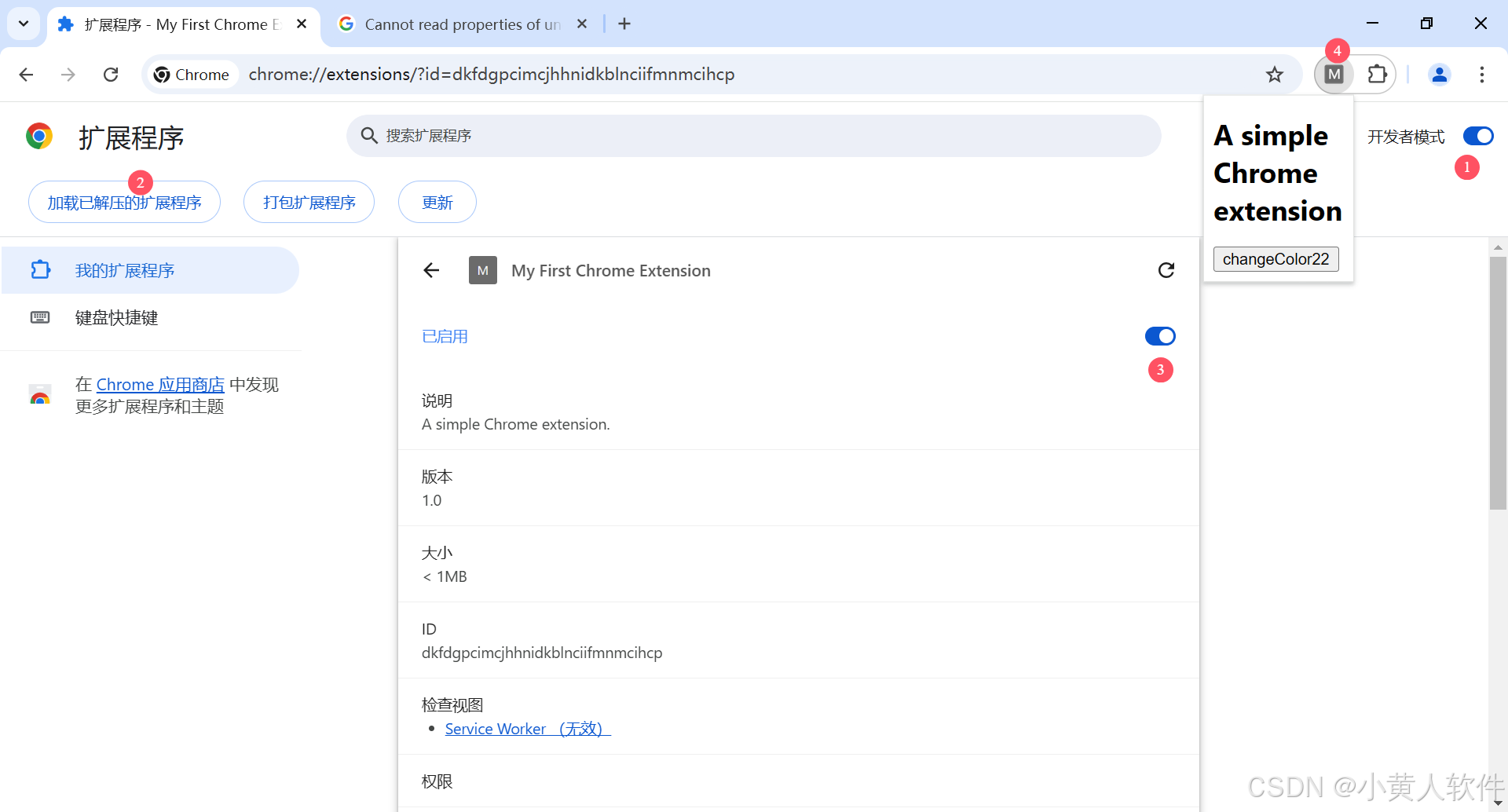Go back from extension details arrow
This screenshot has width=1508, height=812.
431,270
